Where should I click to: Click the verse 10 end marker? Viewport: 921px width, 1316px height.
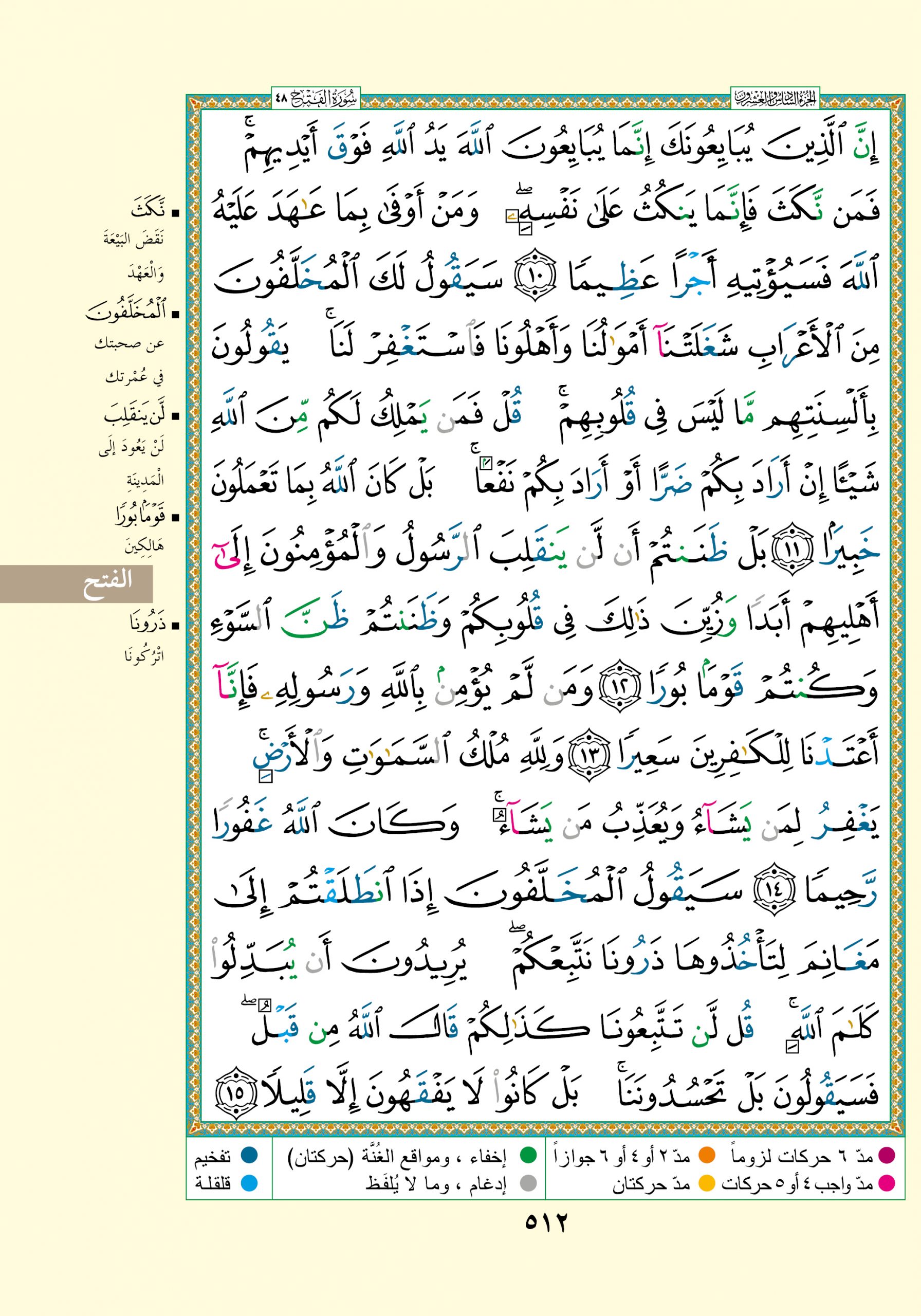click(535, 281)
